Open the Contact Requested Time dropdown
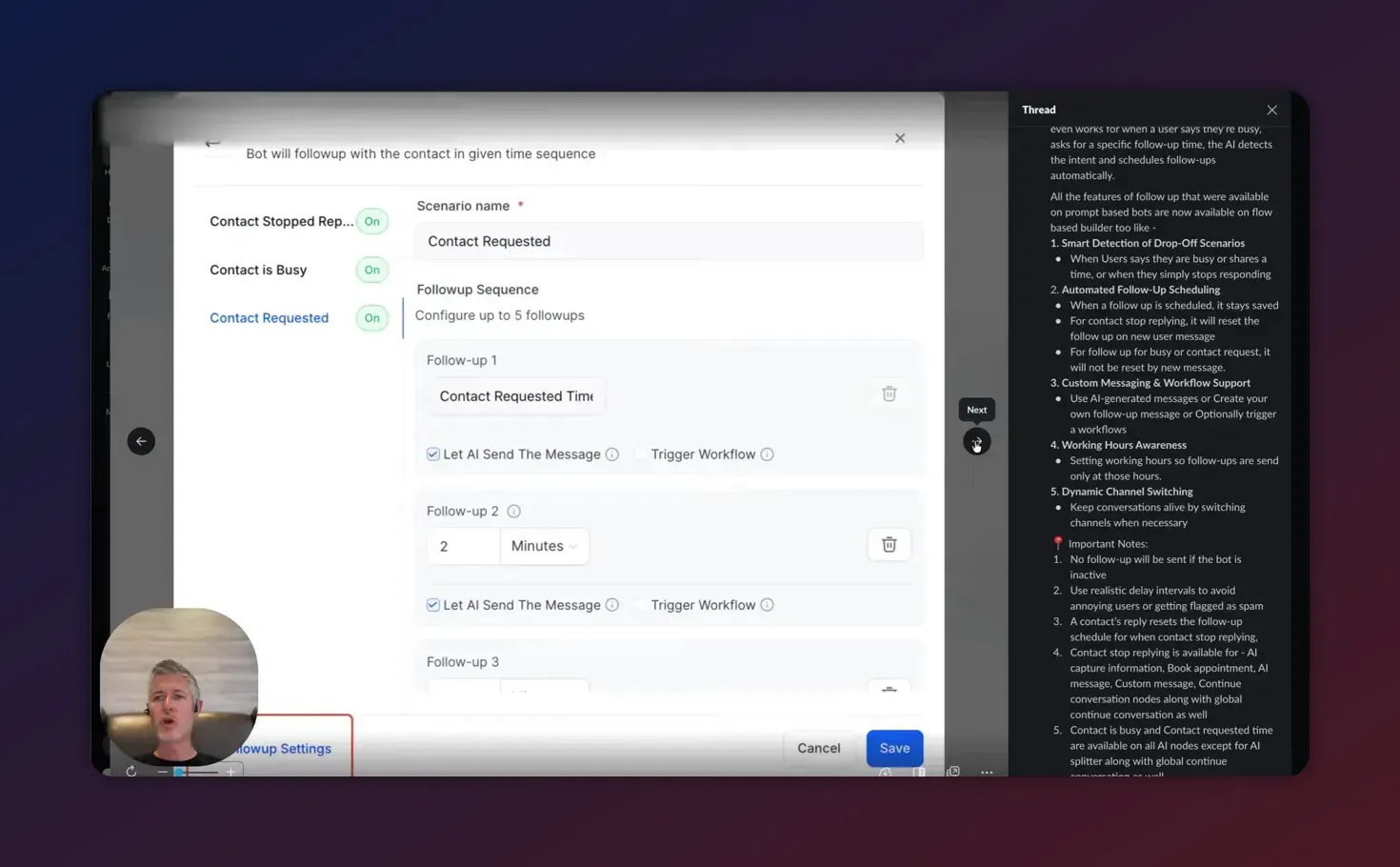1400x867 pixels. point(515,395)
